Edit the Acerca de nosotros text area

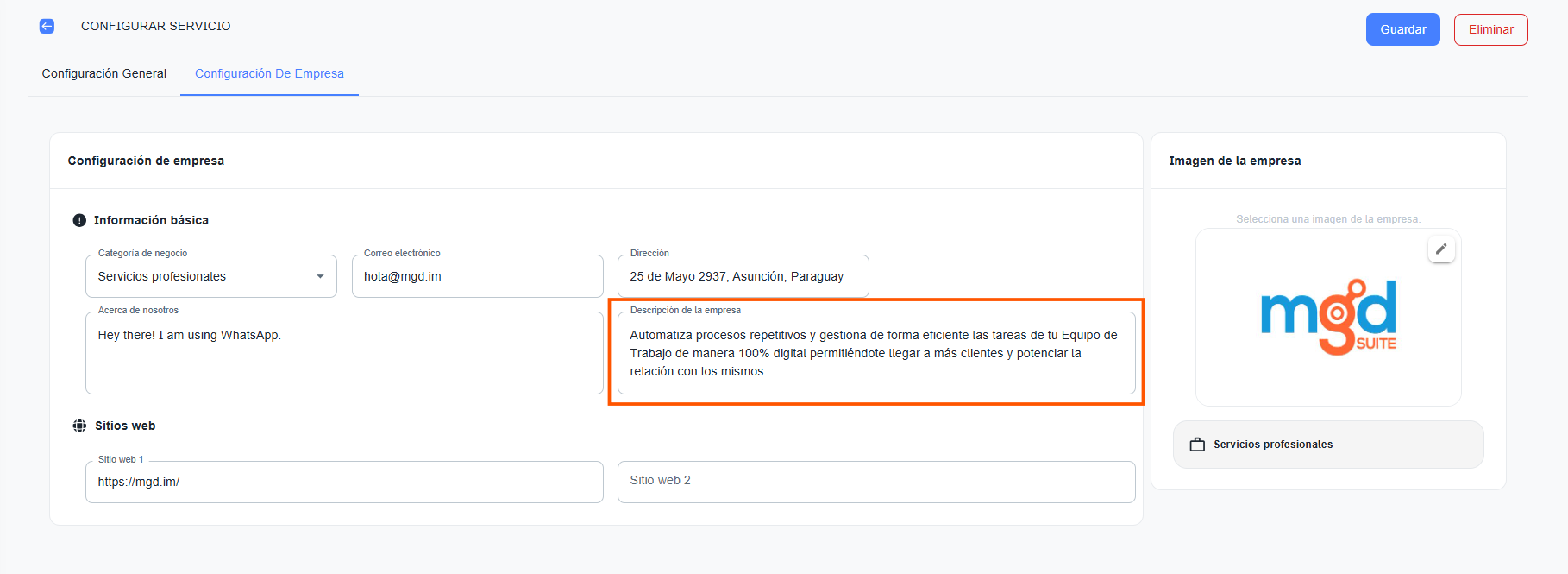344,354
